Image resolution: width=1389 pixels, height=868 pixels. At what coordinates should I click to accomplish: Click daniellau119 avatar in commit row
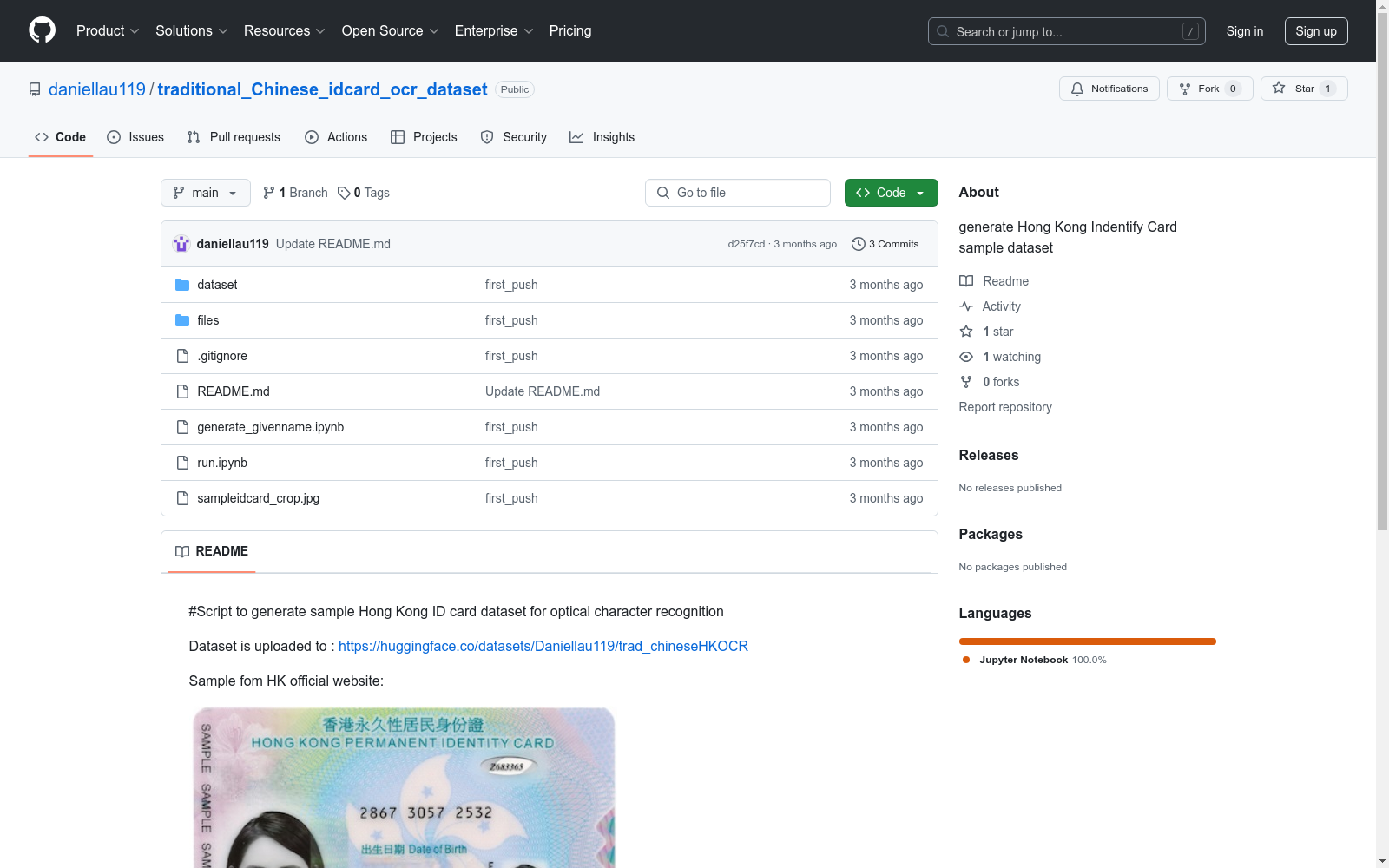coord(181,244)
